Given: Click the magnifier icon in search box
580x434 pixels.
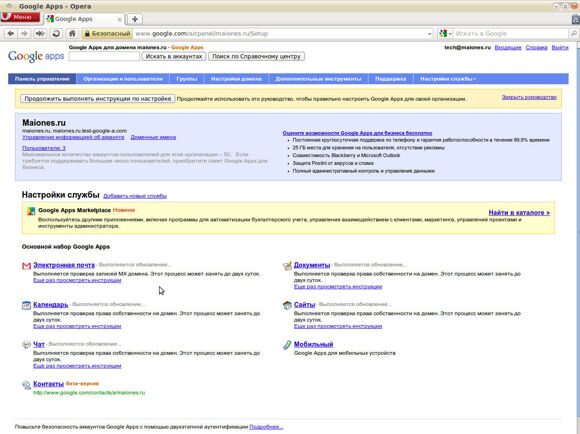Looking at the screenshot, I should (x=573, y=34).
